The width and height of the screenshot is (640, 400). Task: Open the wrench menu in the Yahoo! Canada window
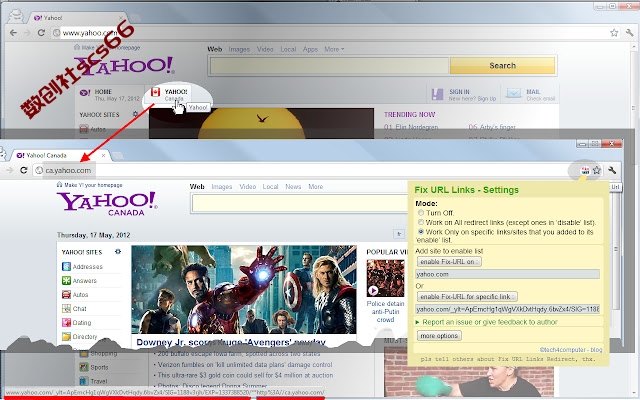point(611,170)
